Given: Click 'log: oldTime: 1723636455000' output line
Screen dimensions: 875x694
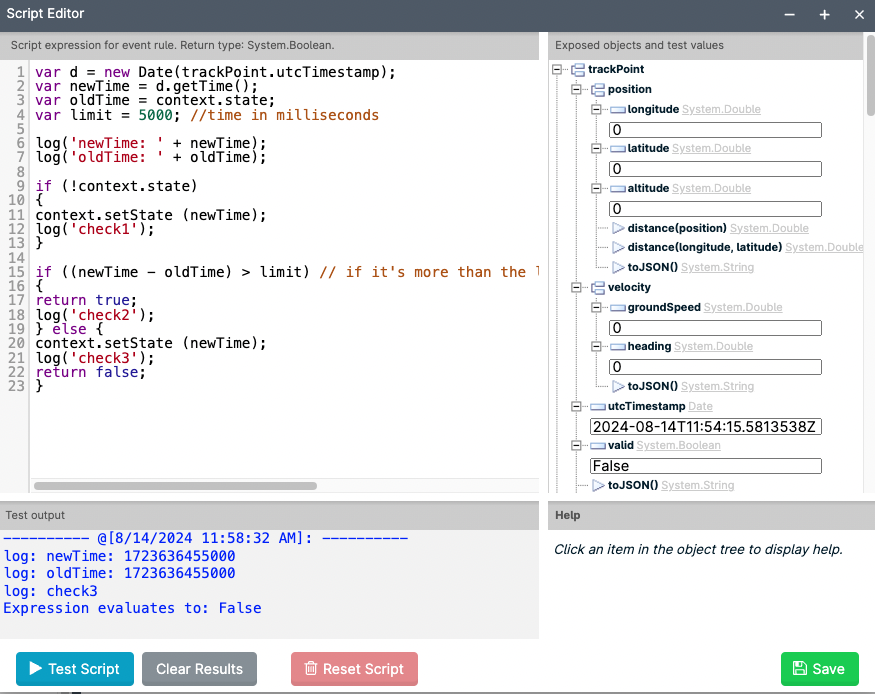Looking at the screenshot, I should (x=119, y=573).
